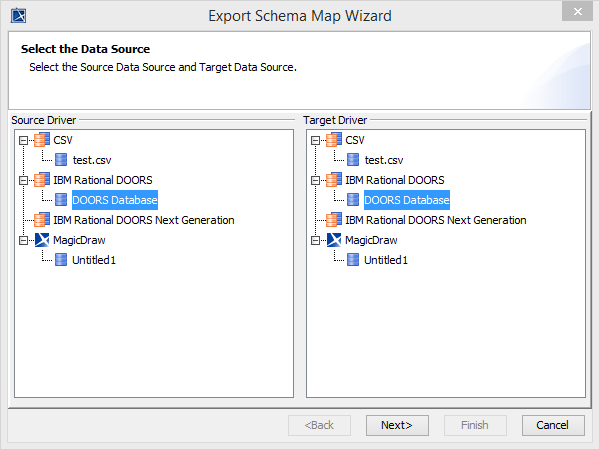Click the wizard icon in title bar
The image size is (600, 450).
click(17, 15)
